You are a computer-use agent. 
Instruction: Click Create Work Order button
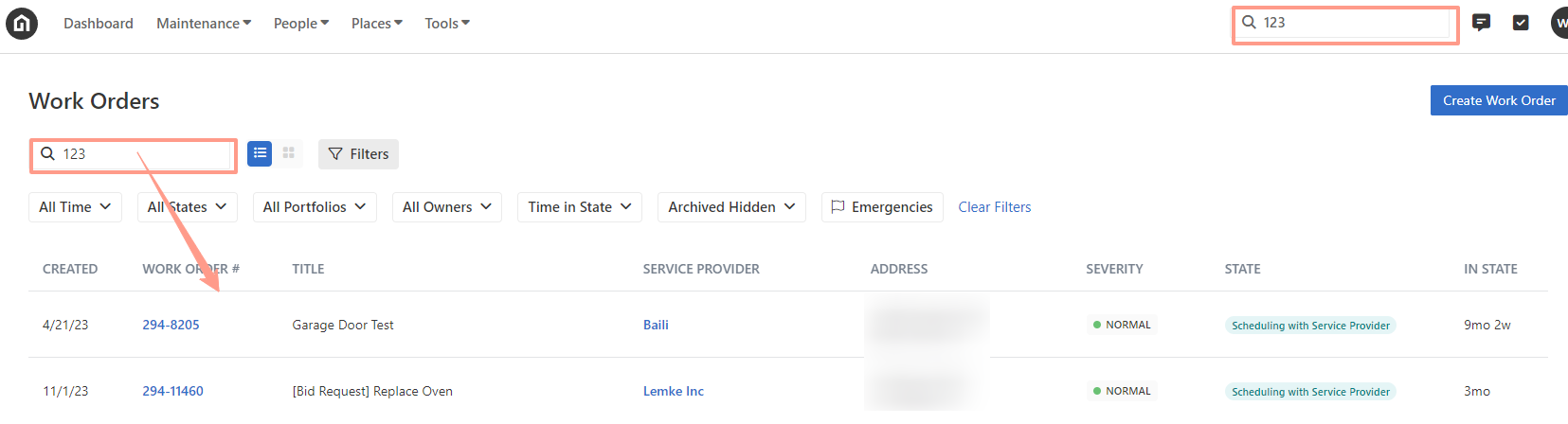(x=1499, y=100)
